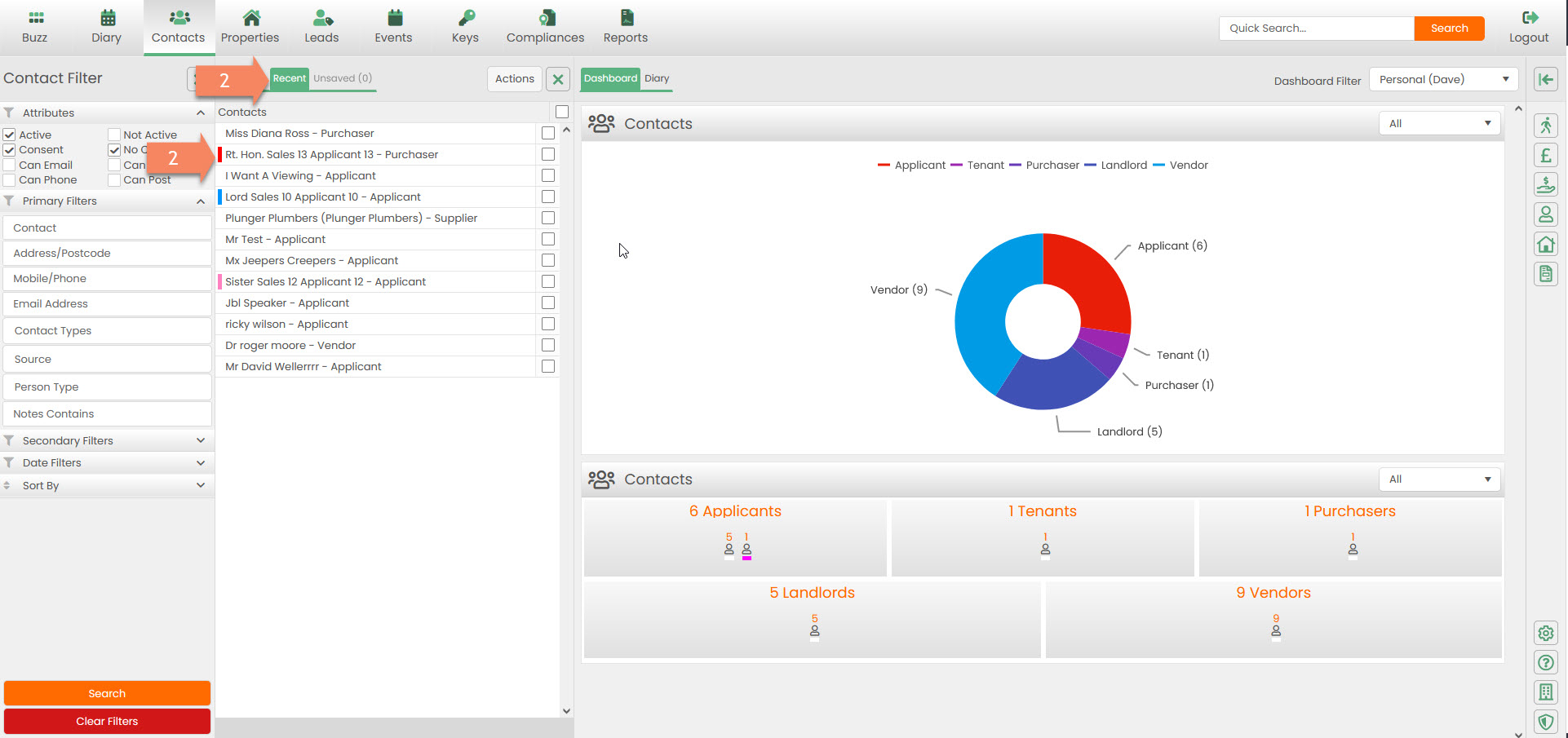The height and width of the screenshot is (738, 1568).
Task: Click the pound sign sidebar icon
Action: coord(1545,156)
